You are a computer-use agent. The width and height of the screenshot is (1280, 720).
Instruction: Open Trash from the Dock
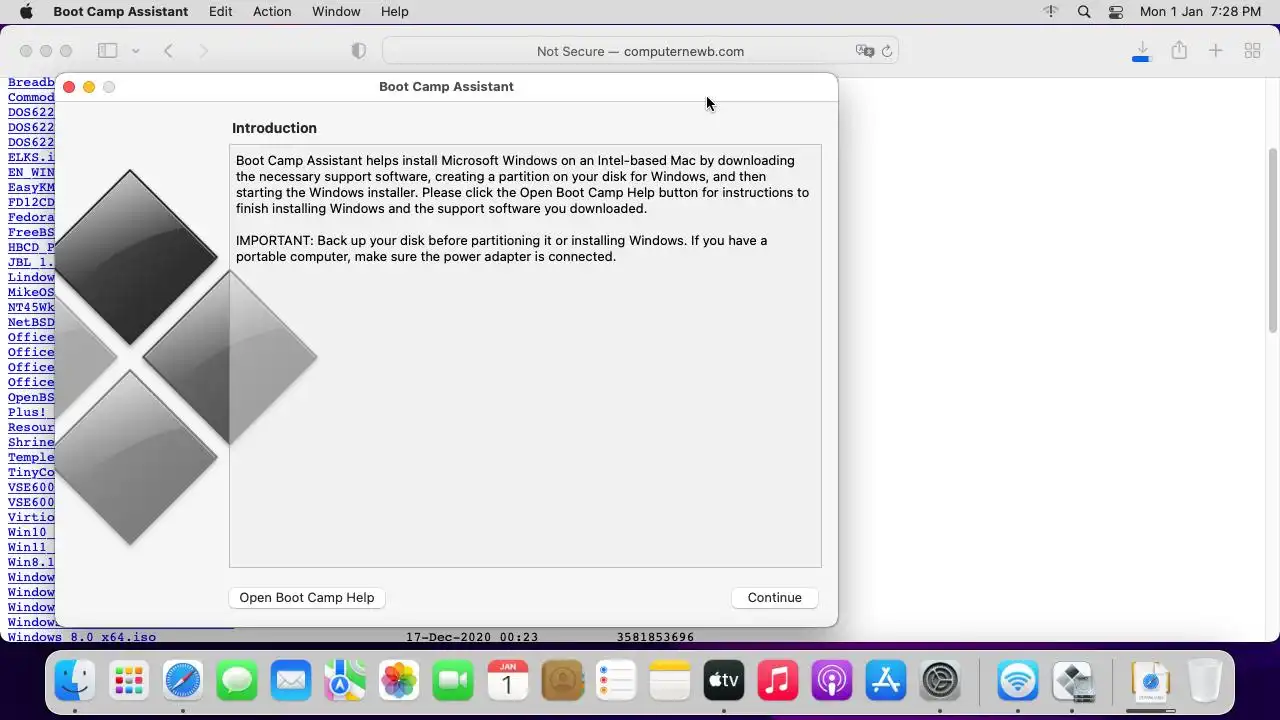(x=1205, y=682)
